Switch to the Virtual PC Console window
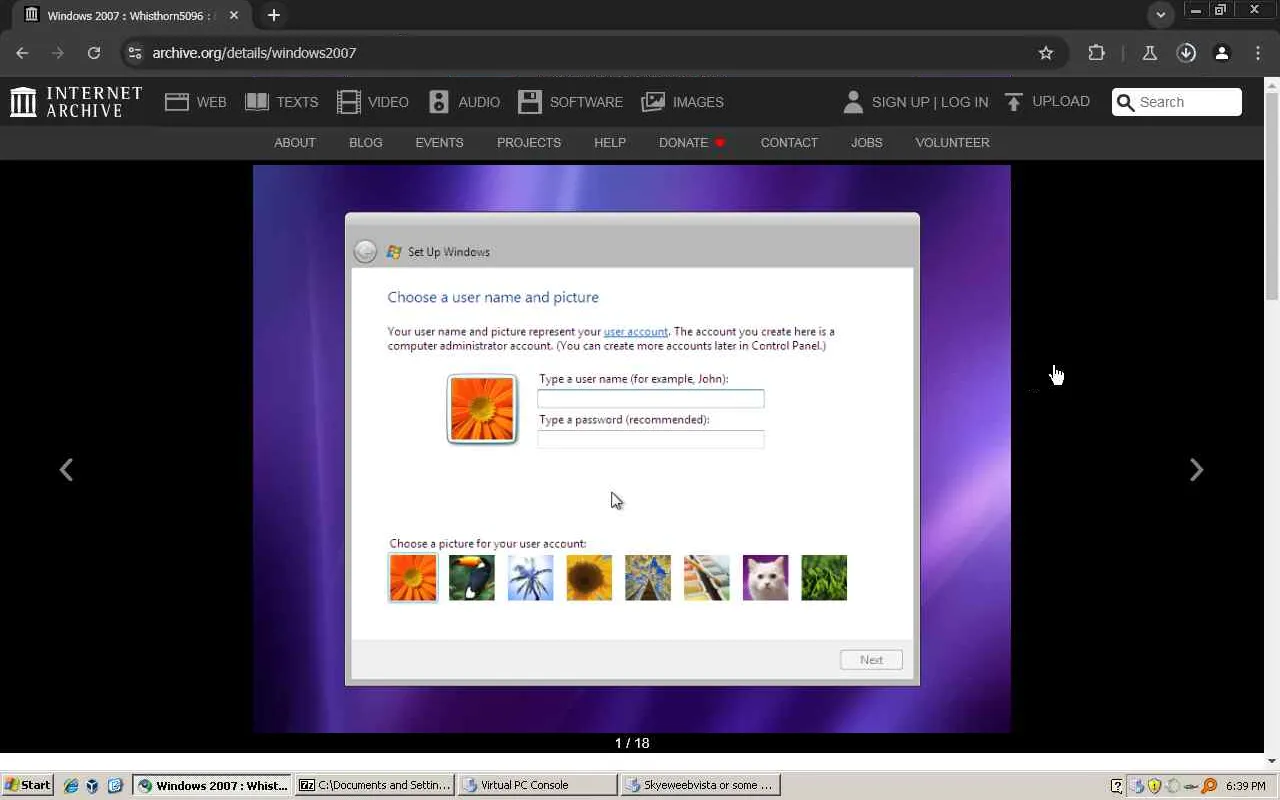This screenshot has width=1280, height=800. click(537, 786)
